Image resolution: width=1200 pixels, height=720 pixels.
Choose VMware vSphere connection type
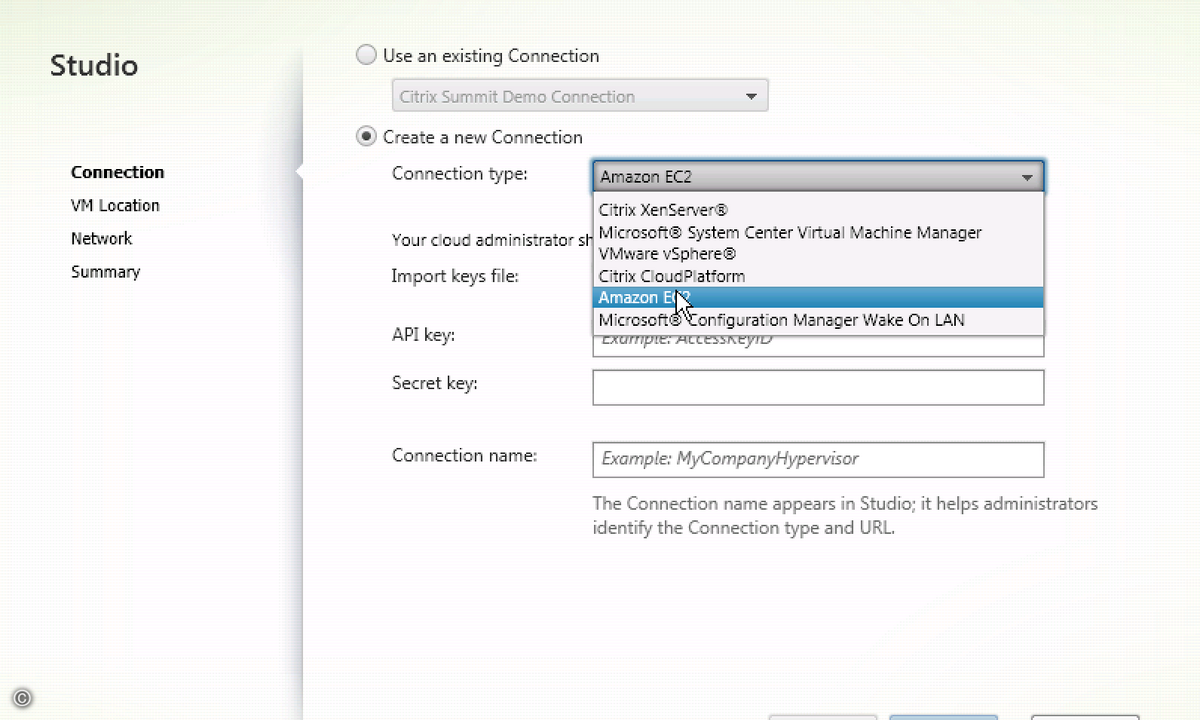click(x=818, y=254)
